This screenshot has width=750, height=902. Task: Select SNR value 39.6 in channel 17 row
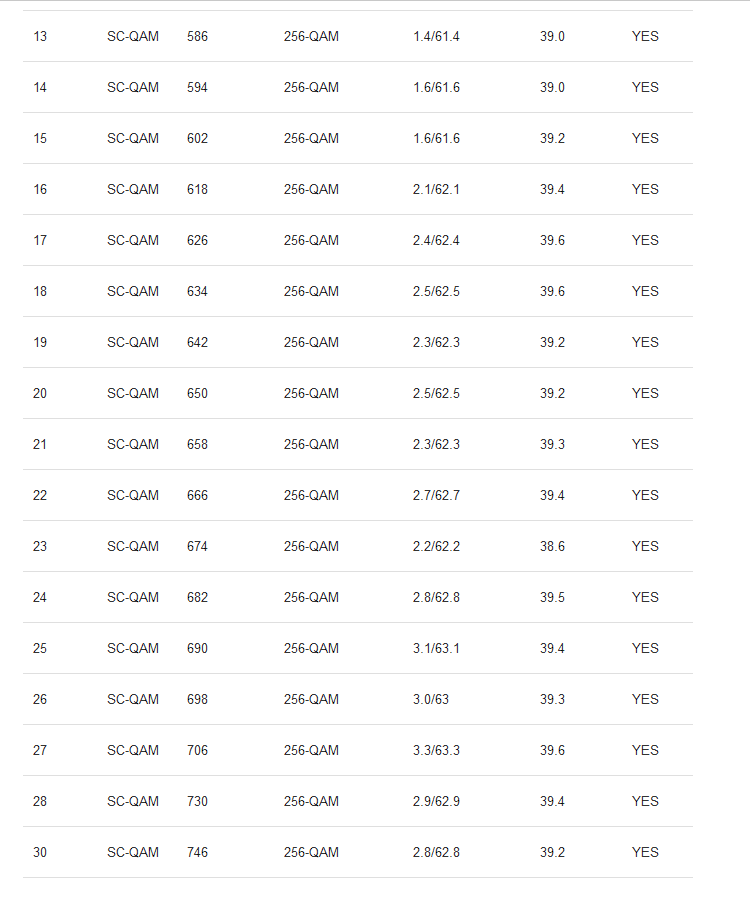tap(552, 240)
